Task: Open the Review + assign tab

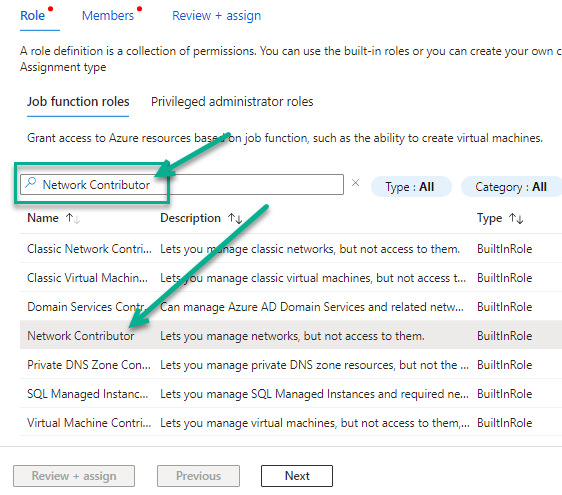Action: (x=216, y=16)
